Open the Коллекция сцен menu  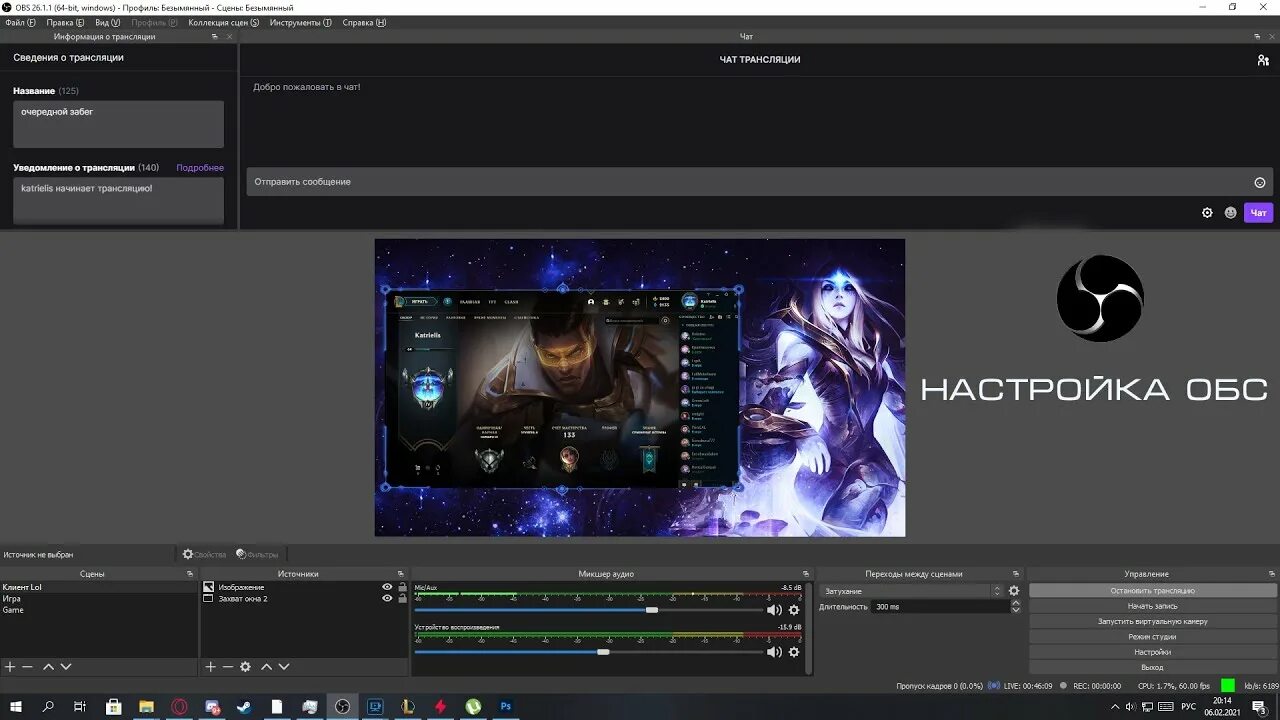(x=223, y=22)
